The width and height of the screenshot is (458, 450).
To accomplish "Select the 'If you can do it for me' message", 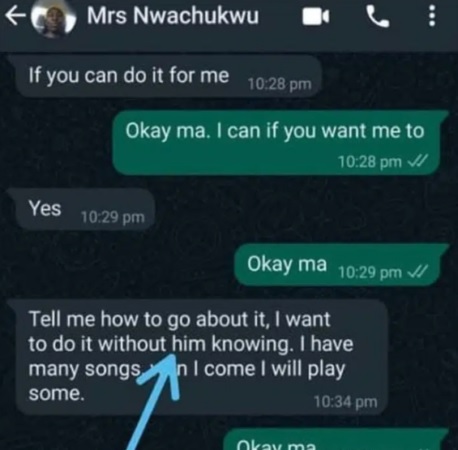I will point(166,76).
